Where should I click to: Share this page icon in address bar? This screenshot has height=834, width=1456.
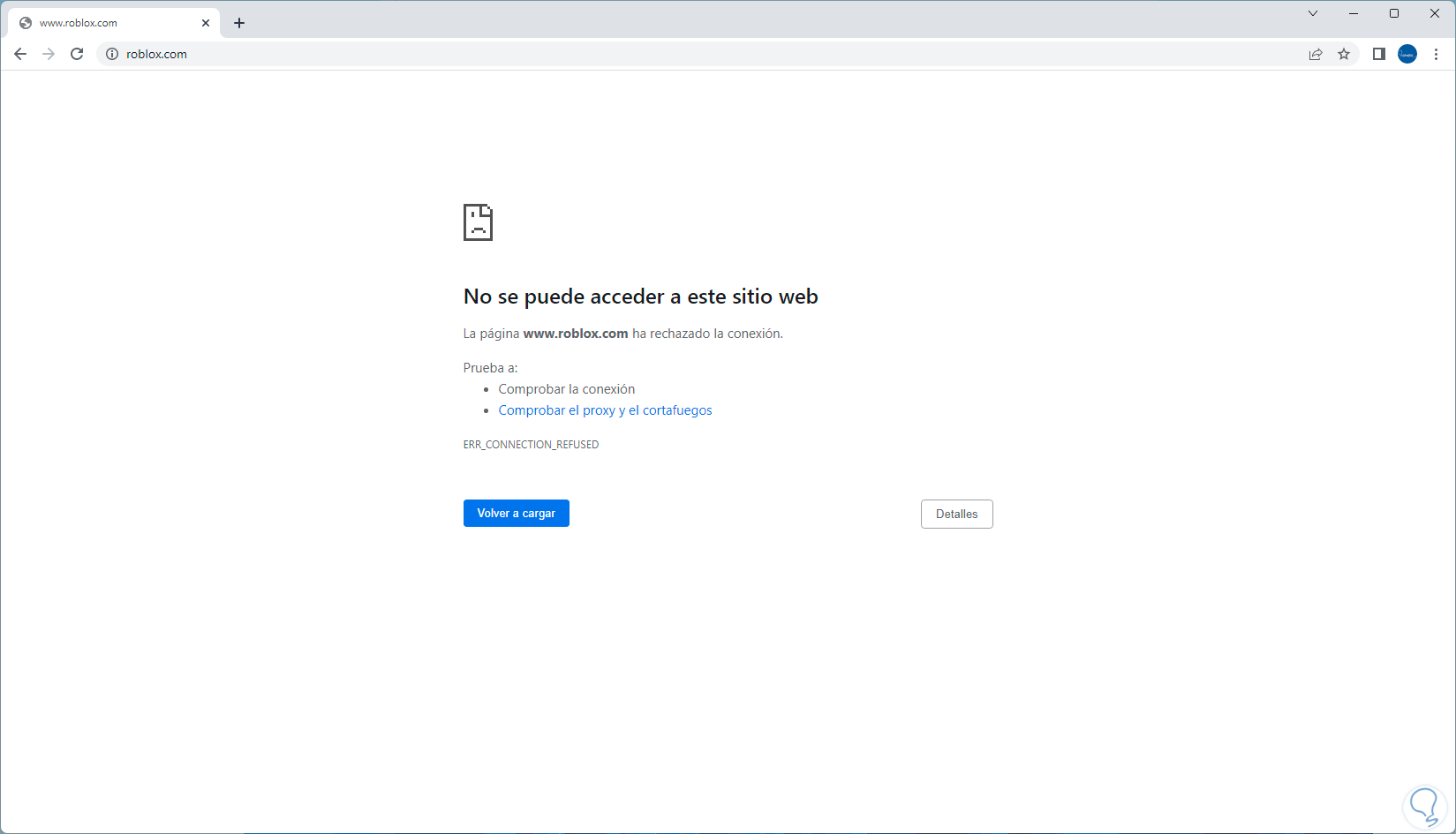point(1316,54)
